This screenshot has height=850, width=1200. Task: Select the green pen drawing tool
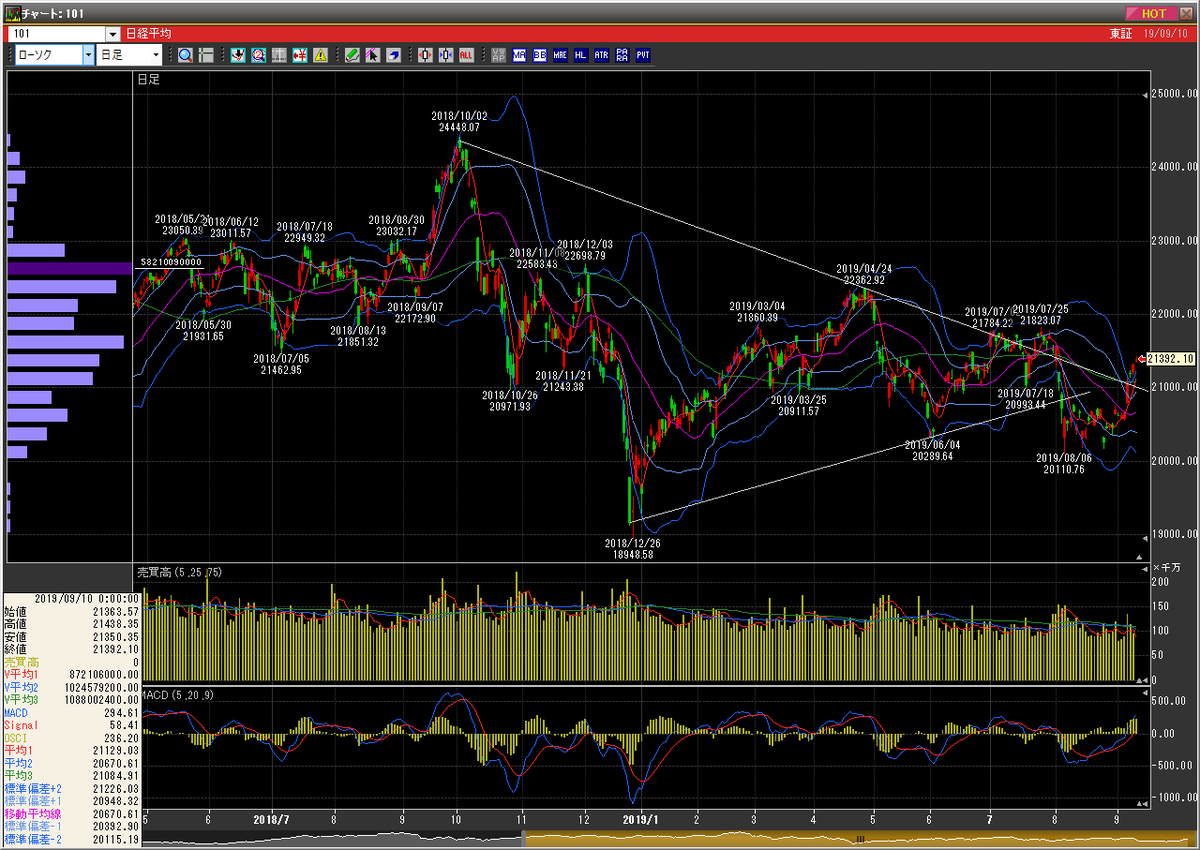point(352,55)
